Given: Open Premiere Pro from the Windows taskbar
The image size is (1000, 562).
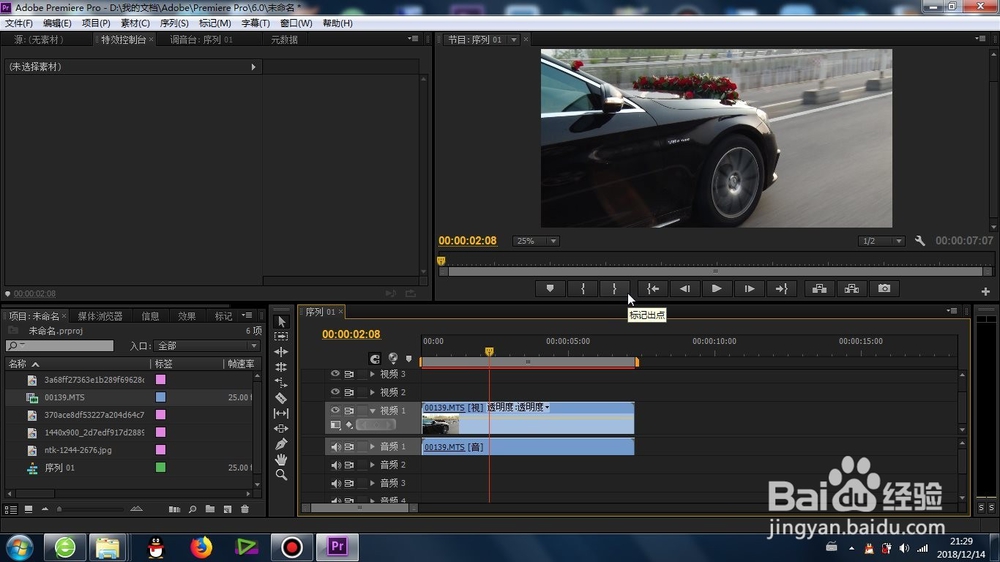Looking at the screenshot, I should (x=337, y=547).
